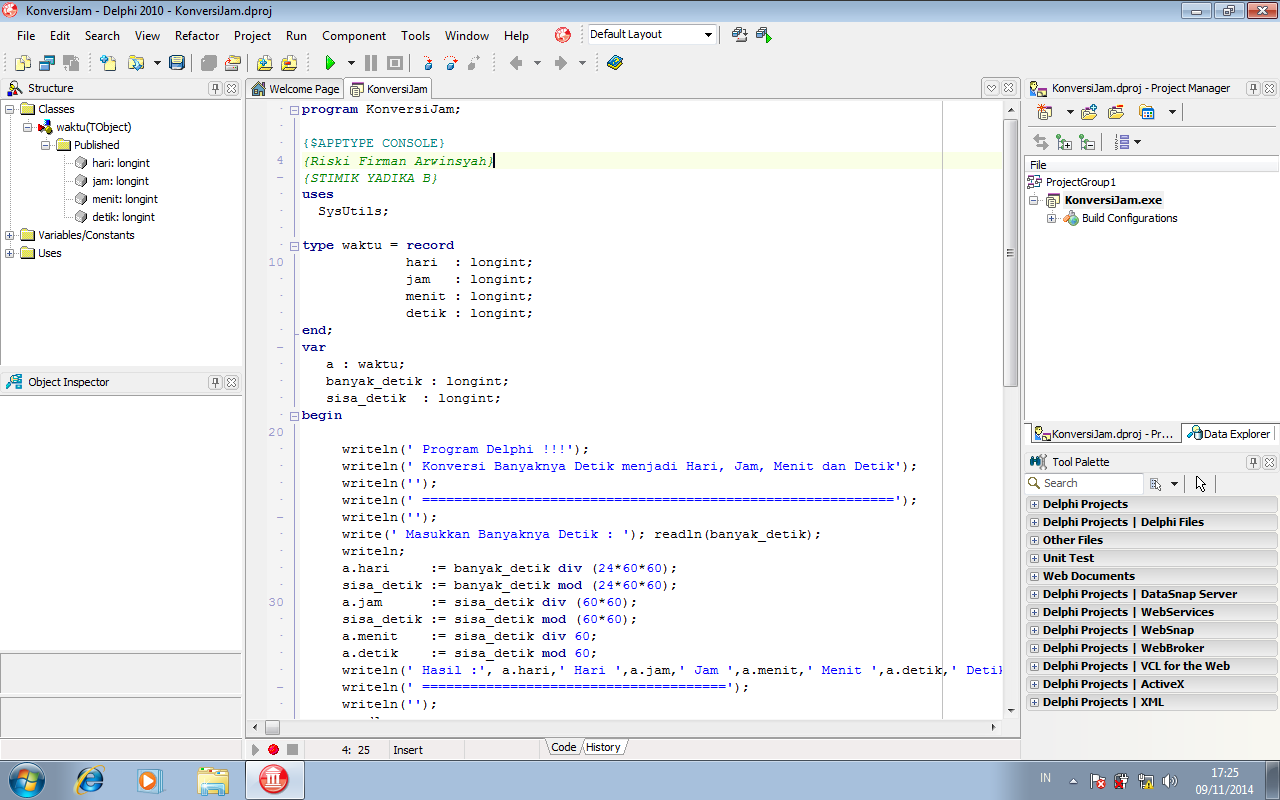Click the editor vertical scrollbar thumb
The height and width of the screenshot is (800, 1280).
point(1011,250)
